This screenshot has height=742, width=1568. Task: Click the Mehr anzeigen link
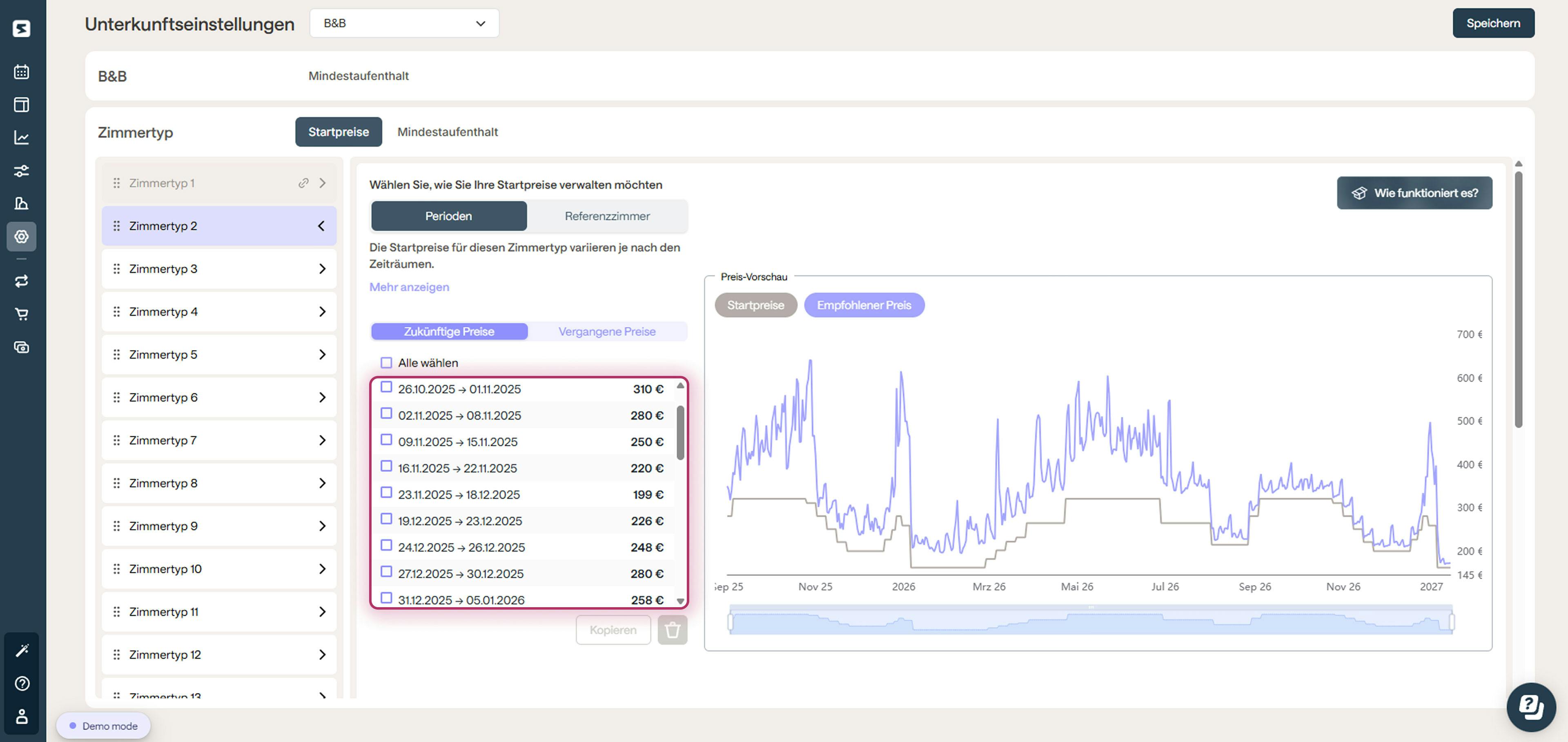pos(409,287)
